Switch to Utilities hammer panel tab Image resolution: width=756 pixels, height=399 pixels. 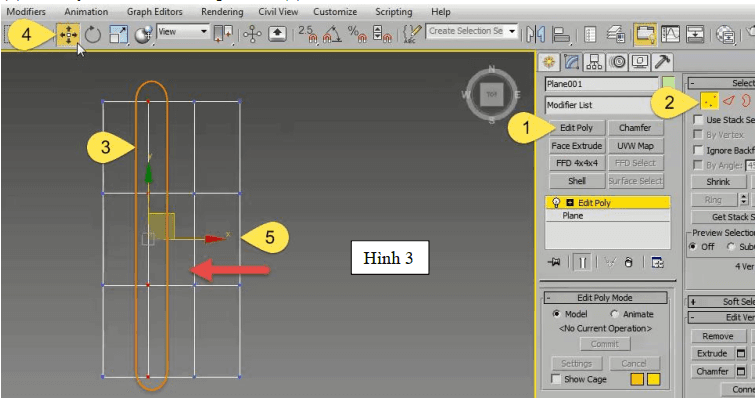pos(662,62)
